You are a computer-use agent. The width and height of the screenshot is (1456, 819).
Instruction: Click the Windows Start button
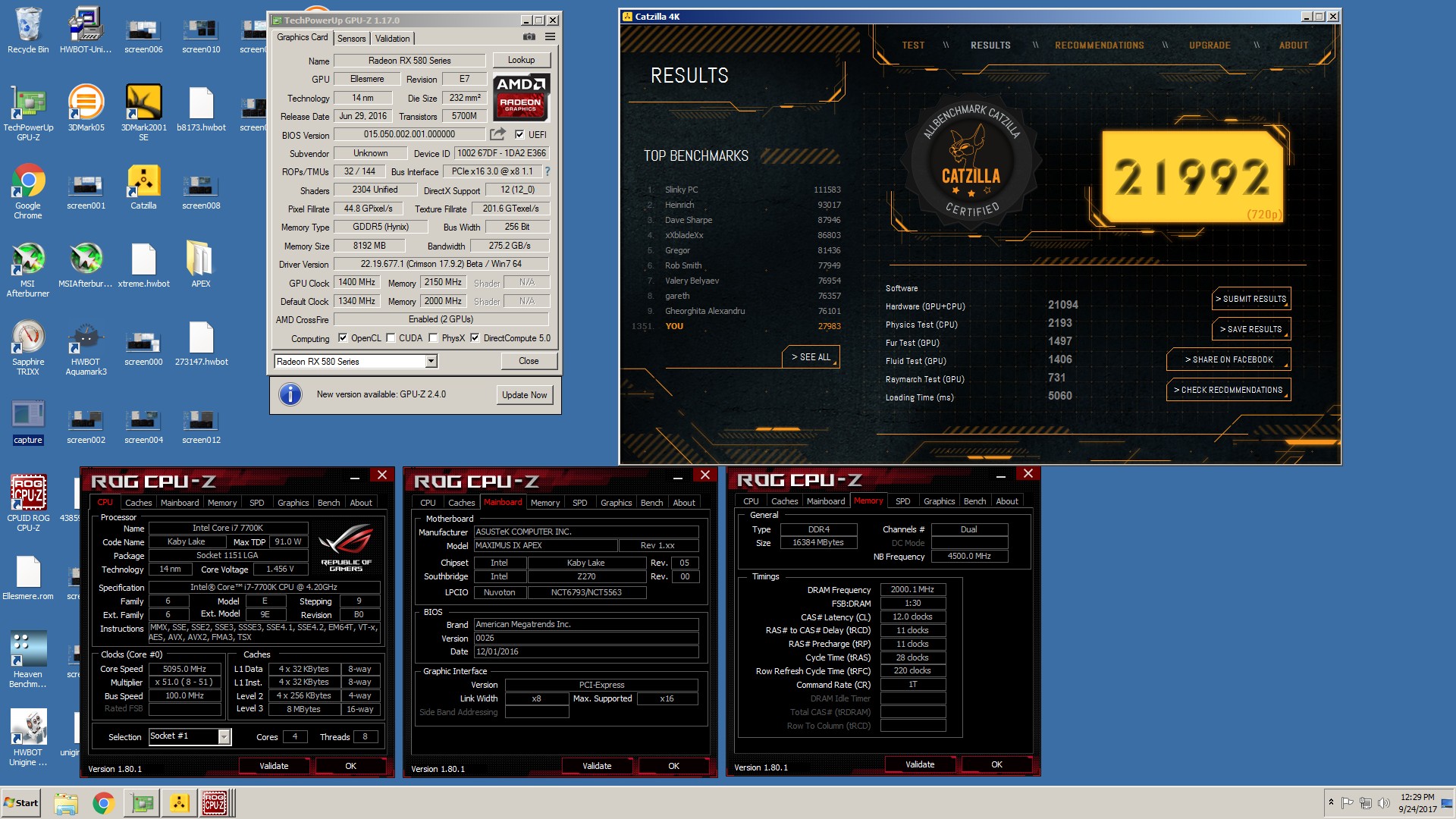click(21, 803)
